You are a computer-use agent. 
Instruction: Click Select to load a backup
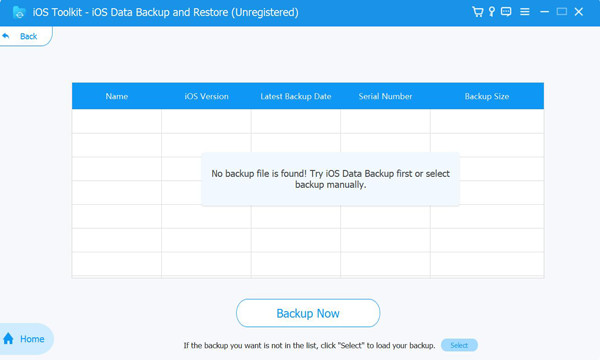click(459, 345)
